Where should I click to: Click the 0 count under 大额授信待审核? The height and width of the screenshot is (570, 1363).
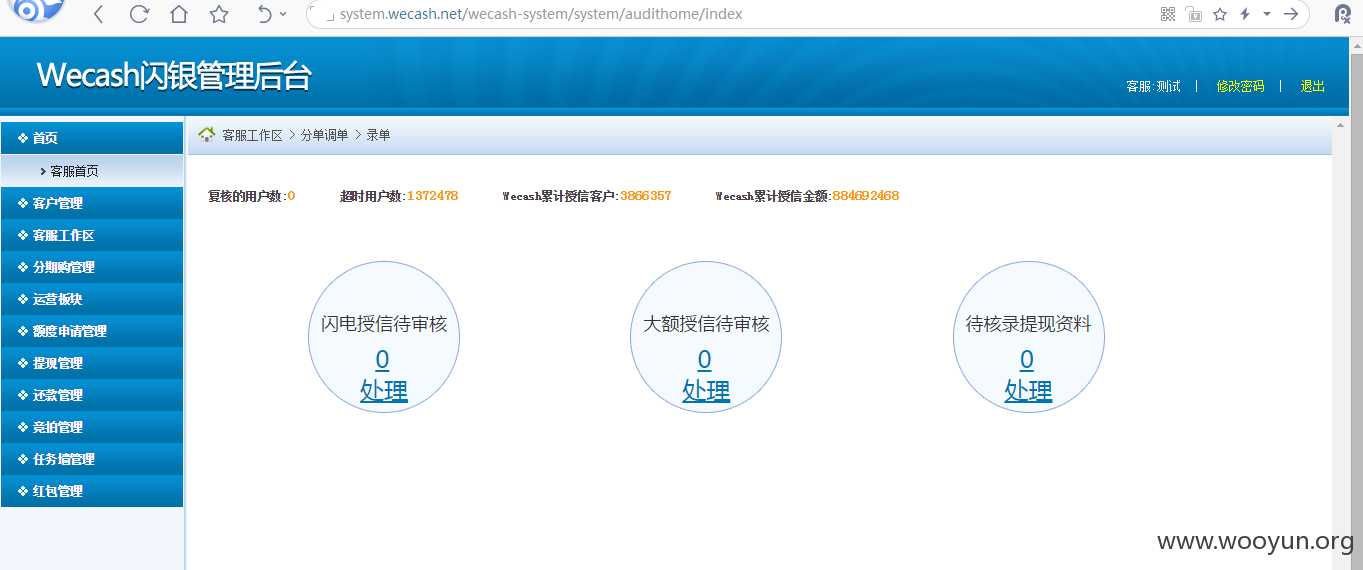point(705,360)
